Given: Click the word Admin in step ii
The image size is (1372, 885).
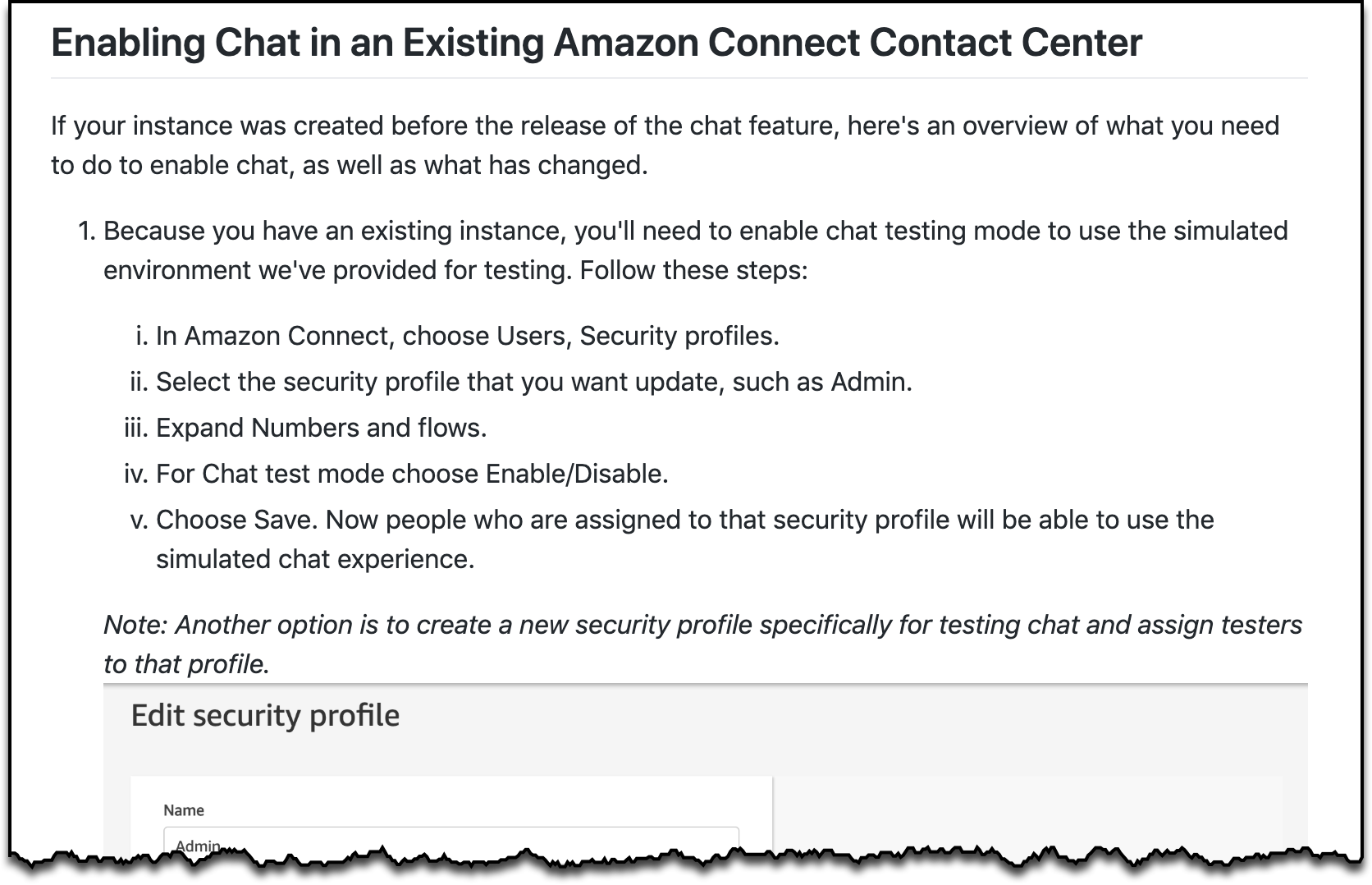Looking at the screenshot, I should 871,382.
